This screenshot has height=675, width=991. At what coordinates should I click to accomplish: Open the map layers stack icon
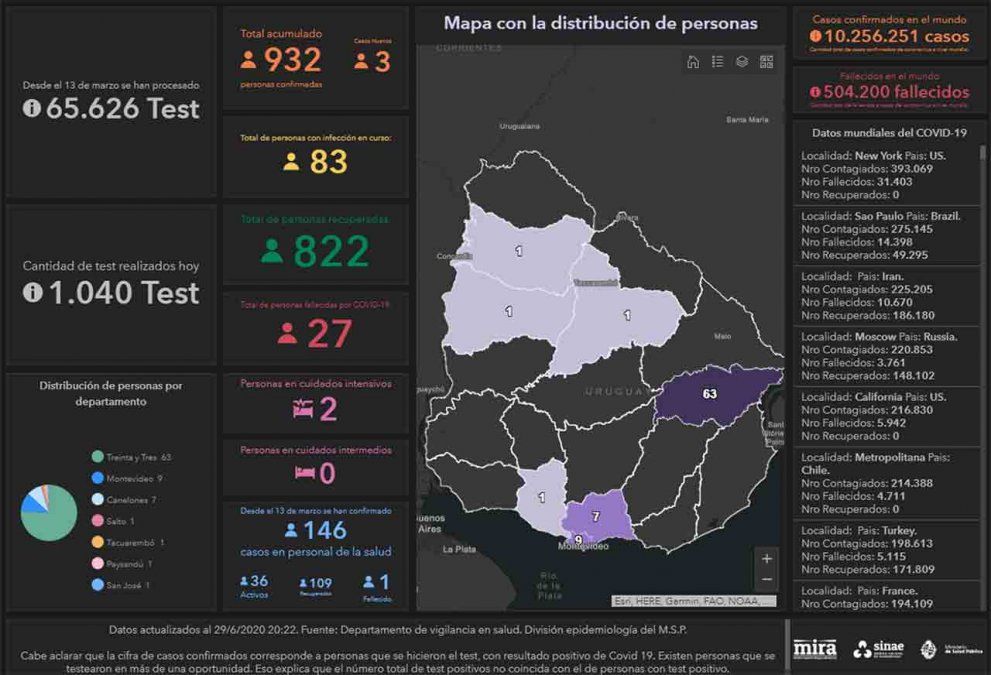click(x=742, y=62)
